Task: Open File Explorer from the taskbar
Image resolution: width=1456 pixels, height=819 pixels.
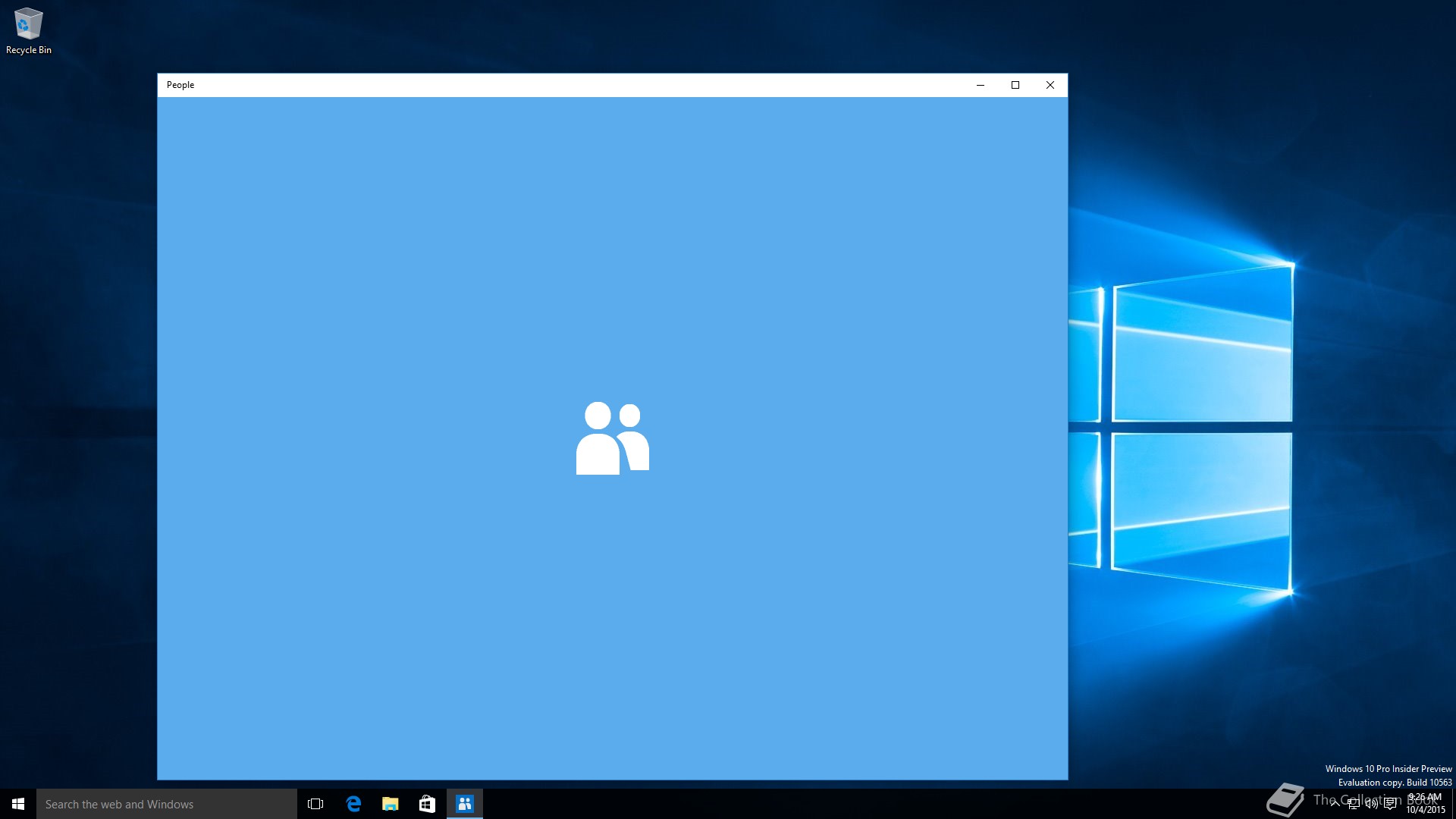Action: coord(391,804)
